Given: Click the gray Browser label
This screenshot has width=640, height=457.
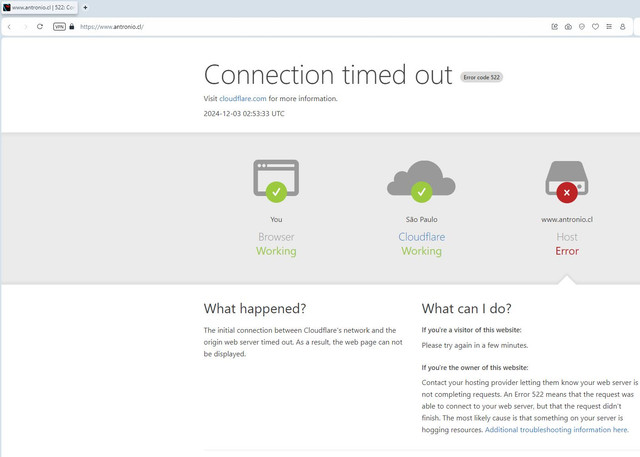Looking at the screenshot, I should pyautogui.click(x=276, y=237).
